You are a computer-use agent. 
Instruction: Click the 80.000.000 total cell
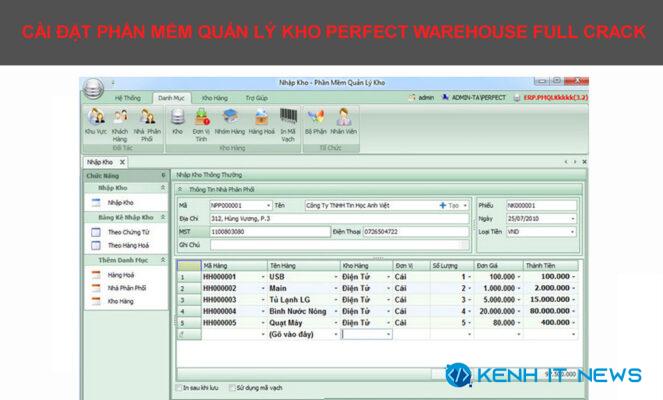(551, 311)
